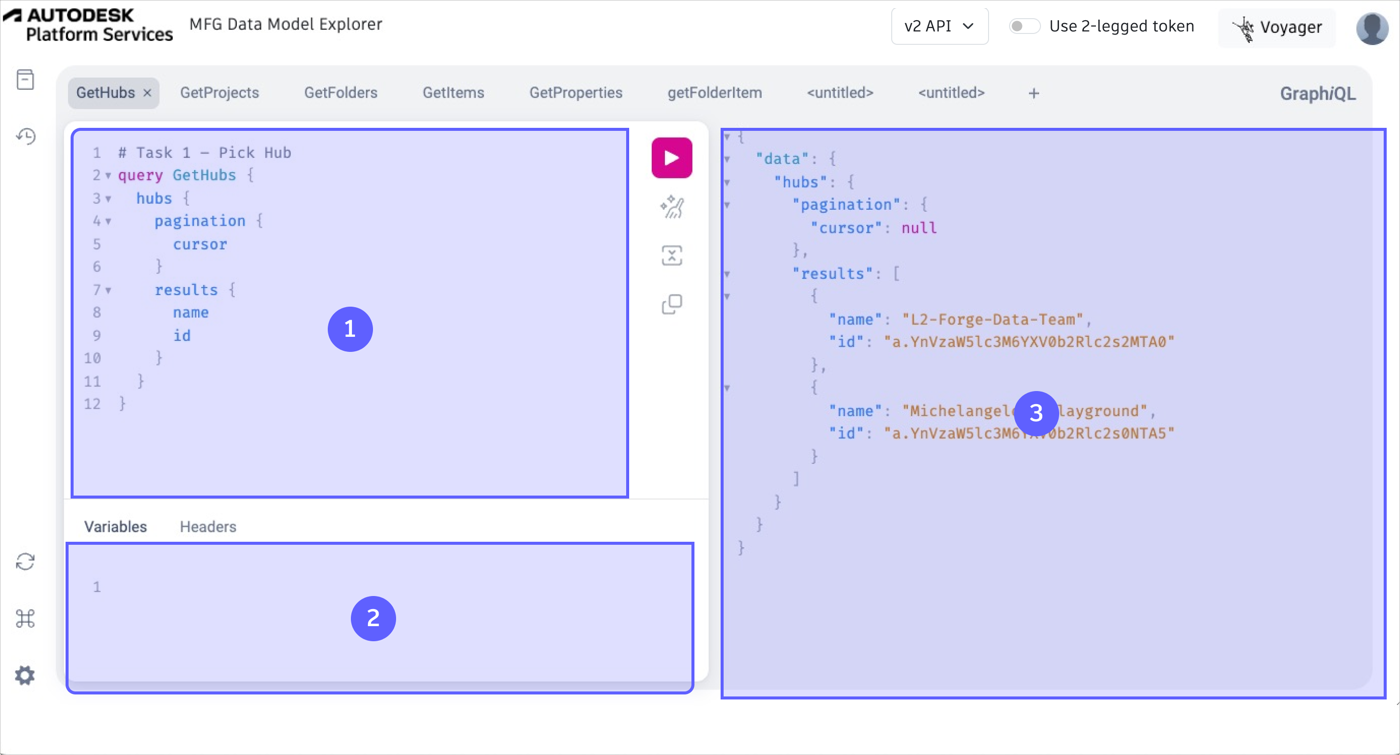
Task: Click the "# Task 1 - Pick Hub" comment line
Action: [x=204, y=153]
